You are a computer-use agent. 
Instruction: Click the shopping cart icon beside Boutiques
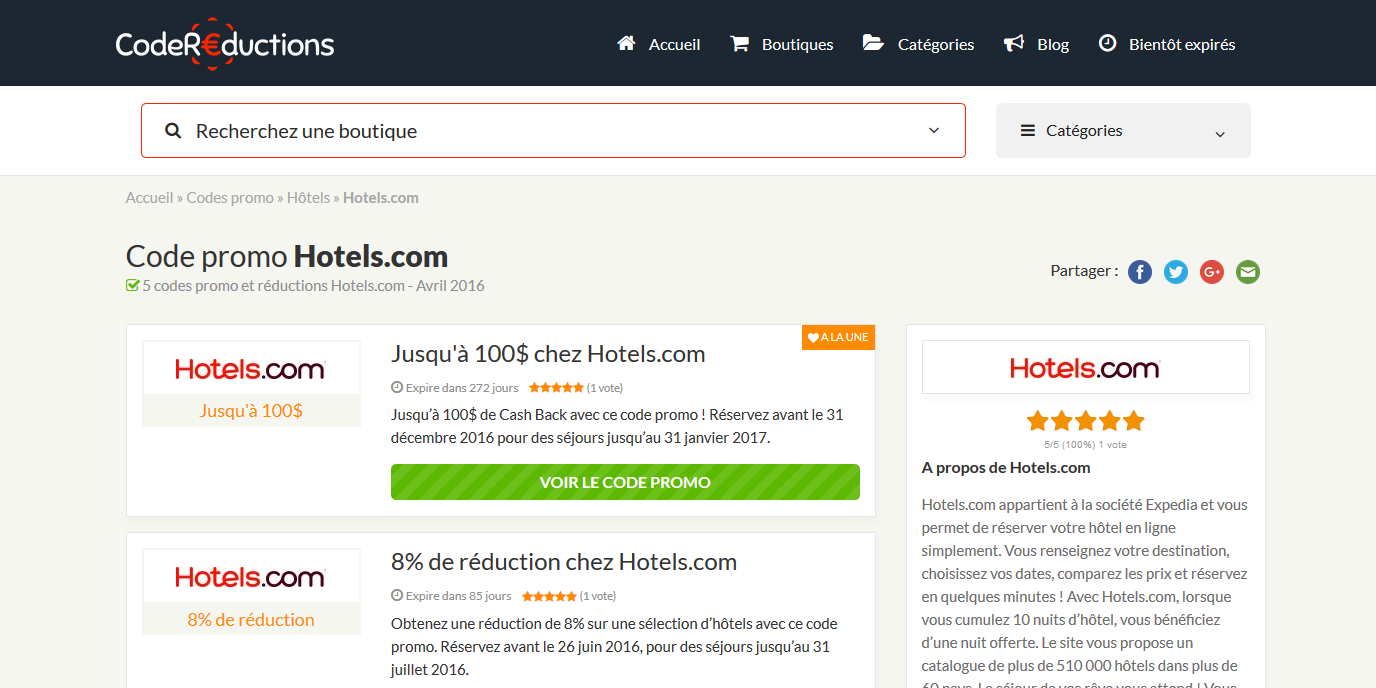740,43
